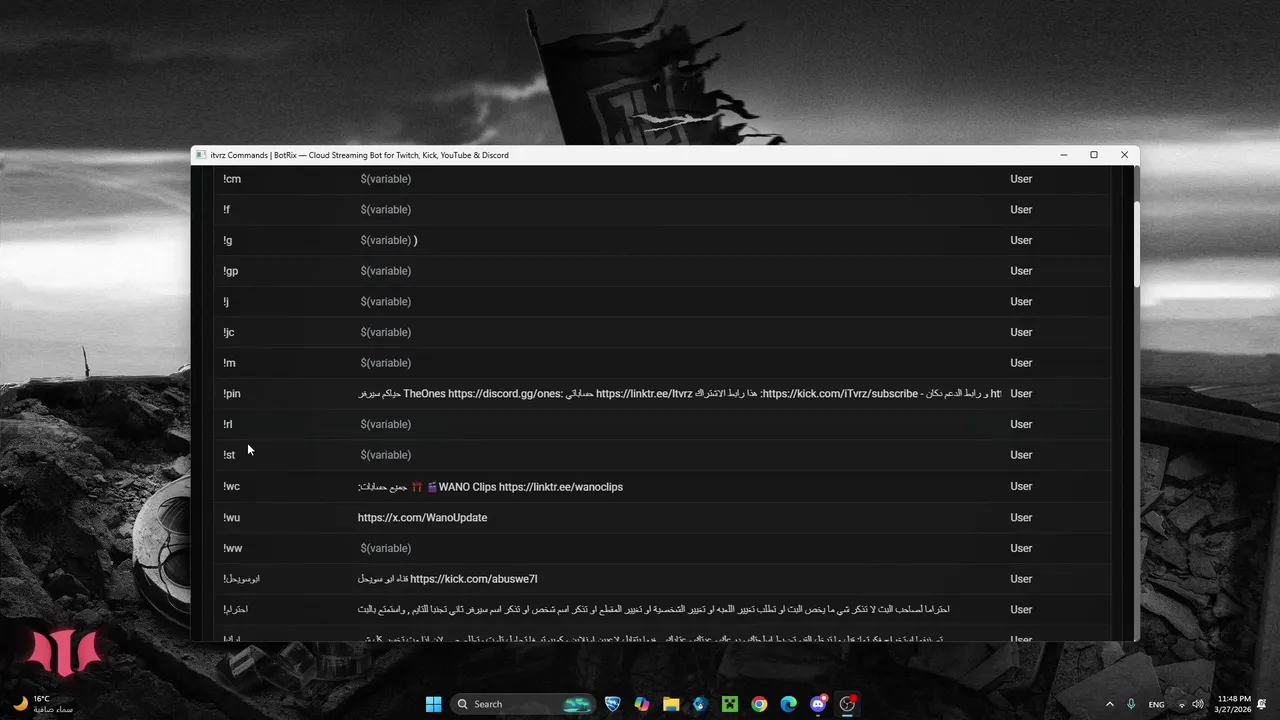Select the !rl command cell
The width and height of the screenshot is (1280, 720).
[228, 424]
